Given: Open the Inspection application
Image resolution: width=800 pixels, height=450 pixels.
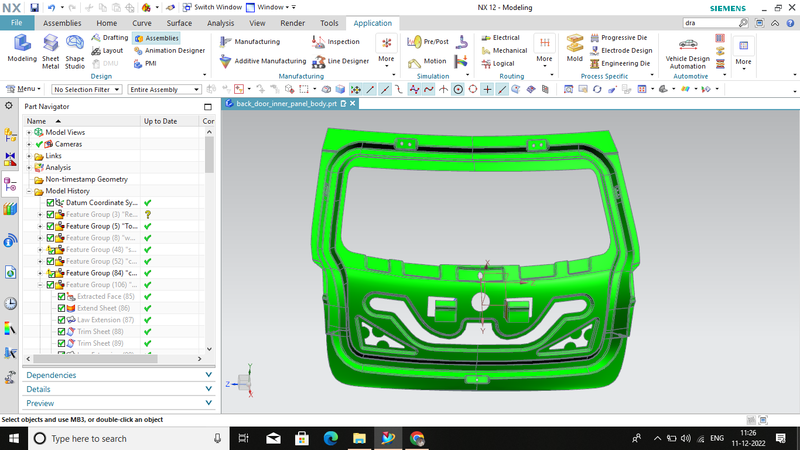Looking at the screenshot, I should (336, 42).
